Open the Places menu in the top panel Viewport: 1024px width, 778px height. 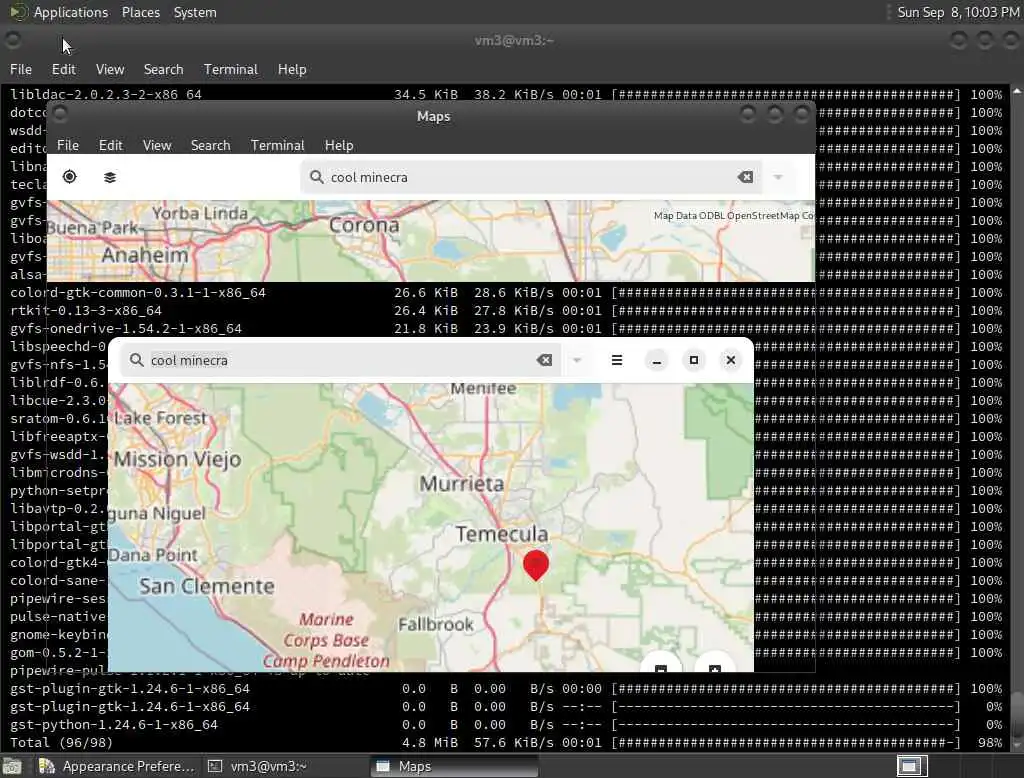[x=140, y=12]
